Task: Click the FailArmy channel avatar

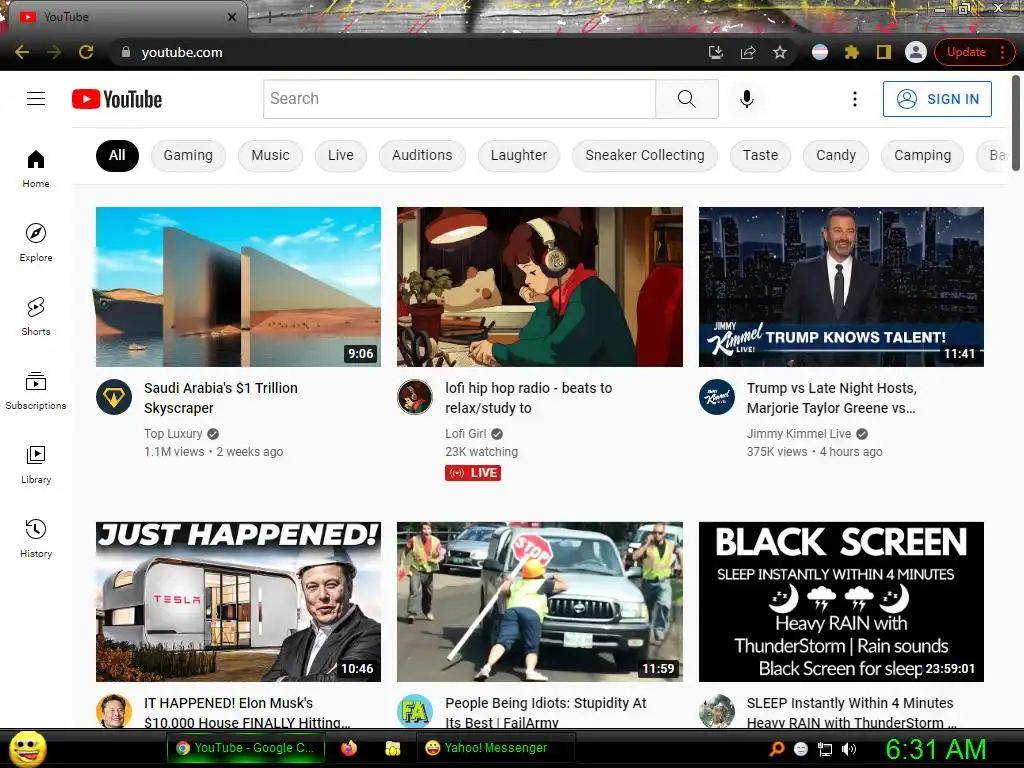Action: pos(415,711)
